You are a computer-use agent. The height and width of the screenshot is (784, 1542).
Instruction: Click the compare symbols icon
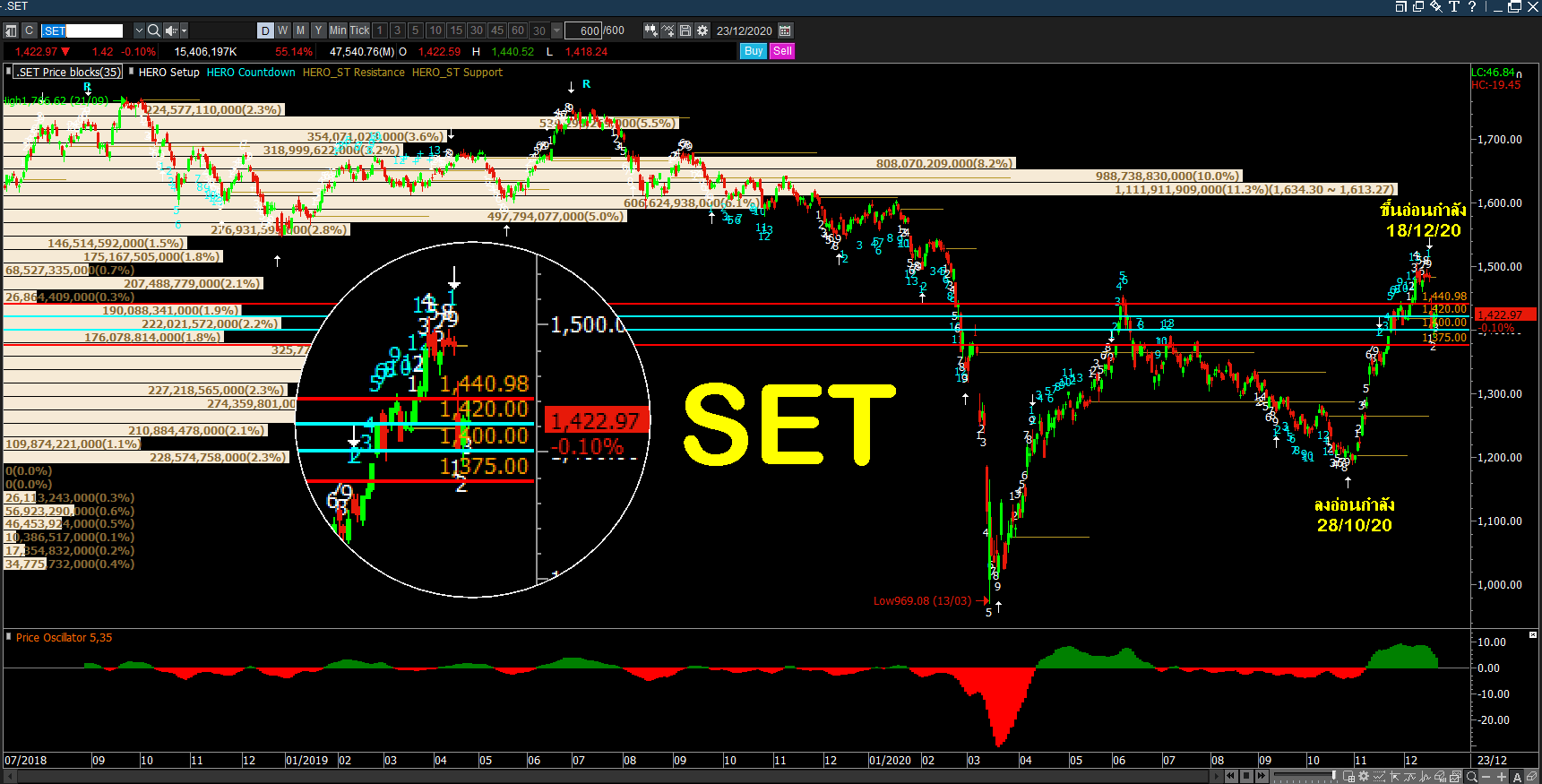[x=650, y=30]
